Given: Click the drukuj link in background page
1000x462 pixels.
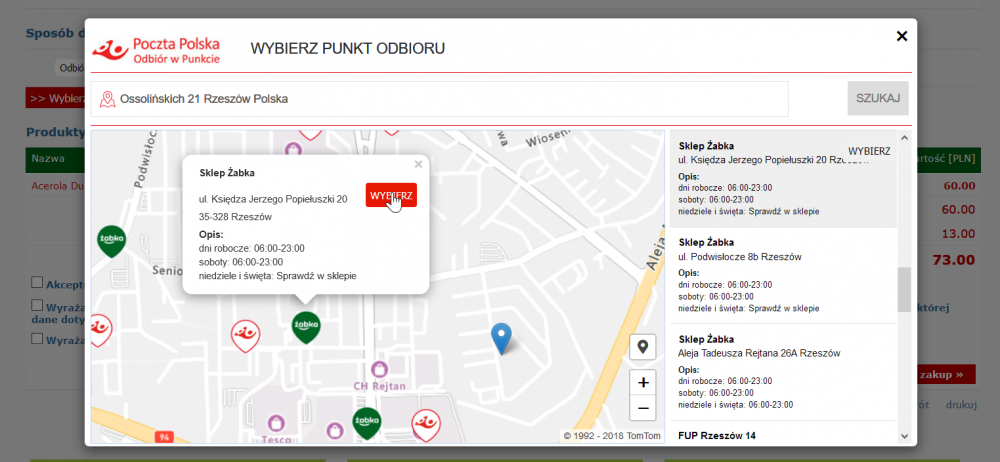Looking at the screenshot, I should 960,405.
